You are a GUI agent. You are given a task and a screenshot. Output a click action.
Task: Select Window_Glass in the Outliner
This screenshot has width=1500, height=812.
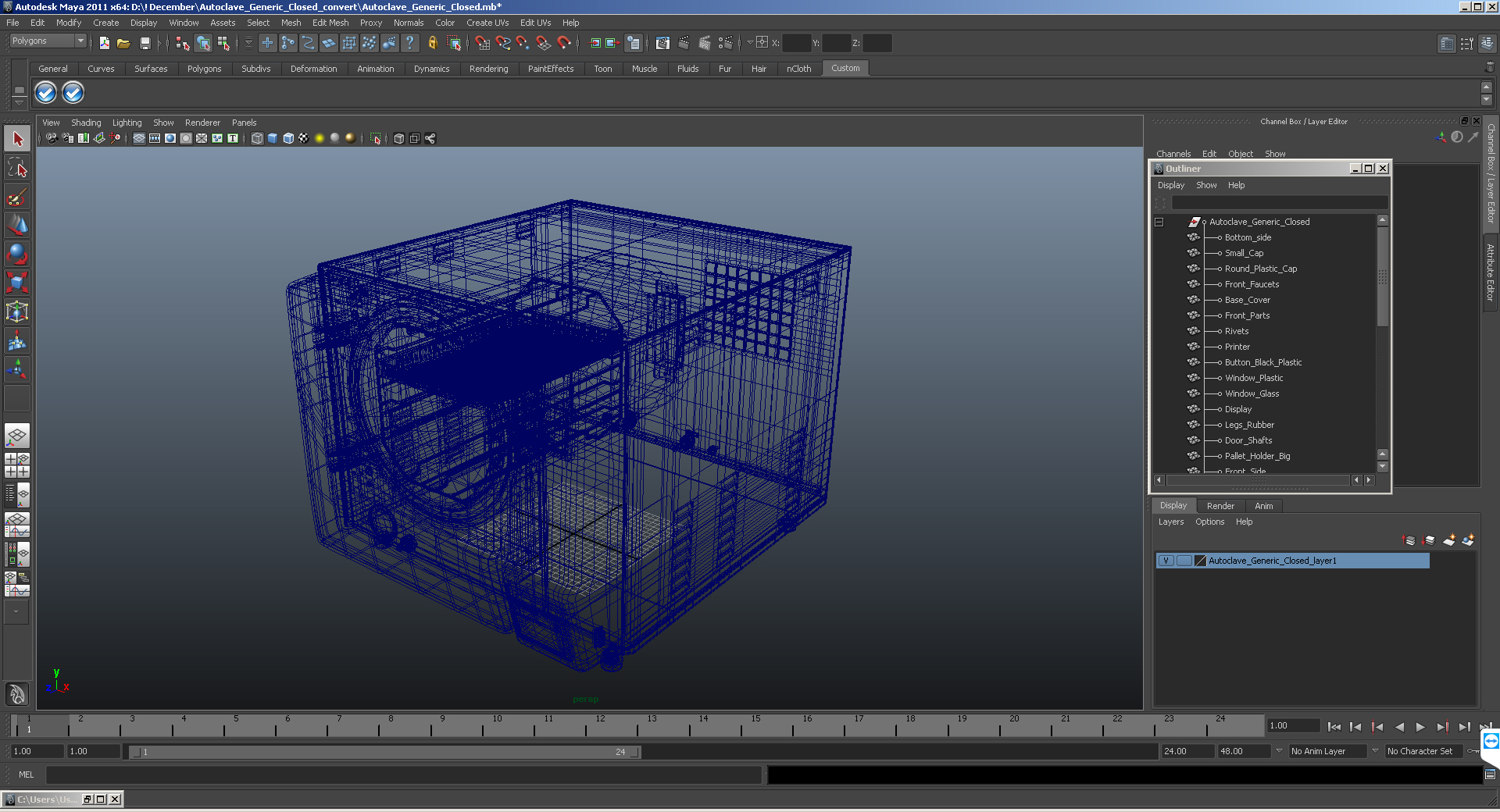tap(1252, 394)
